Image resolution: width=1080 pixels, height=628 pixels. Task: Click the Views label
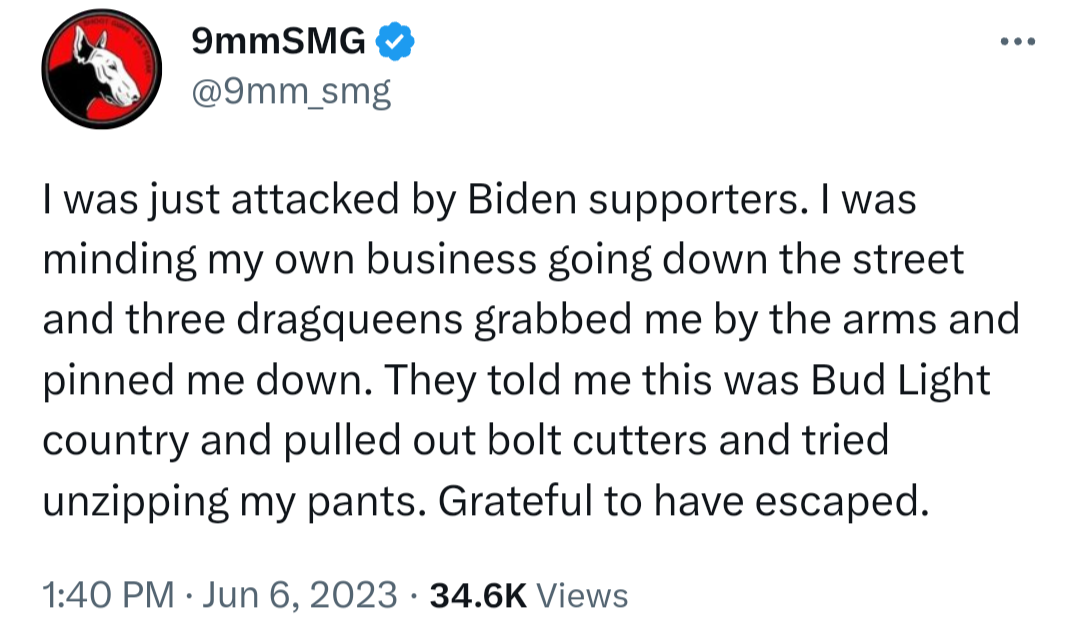pos(582,596)
